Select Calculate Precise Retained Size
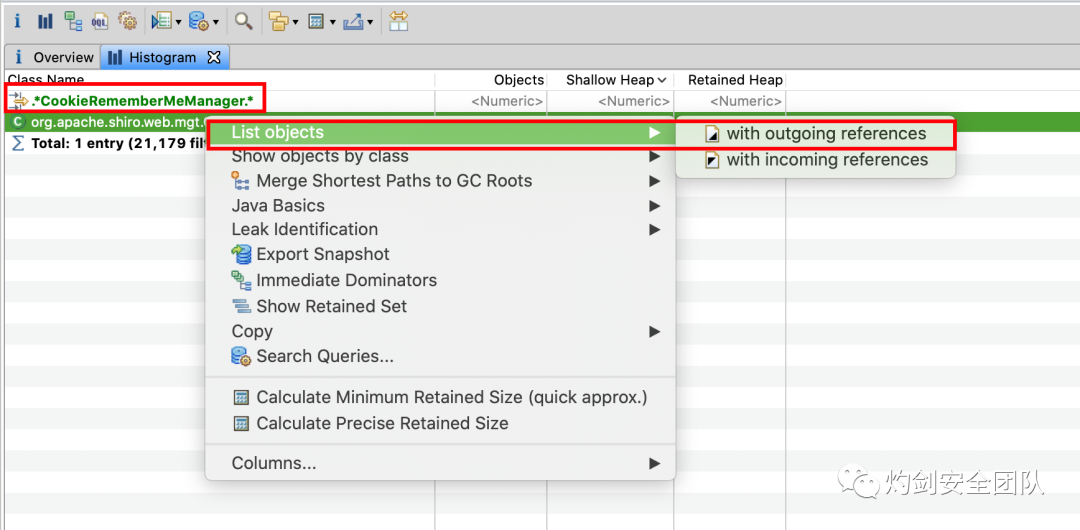Viewport: 1080px width, 530px height. 440,423
